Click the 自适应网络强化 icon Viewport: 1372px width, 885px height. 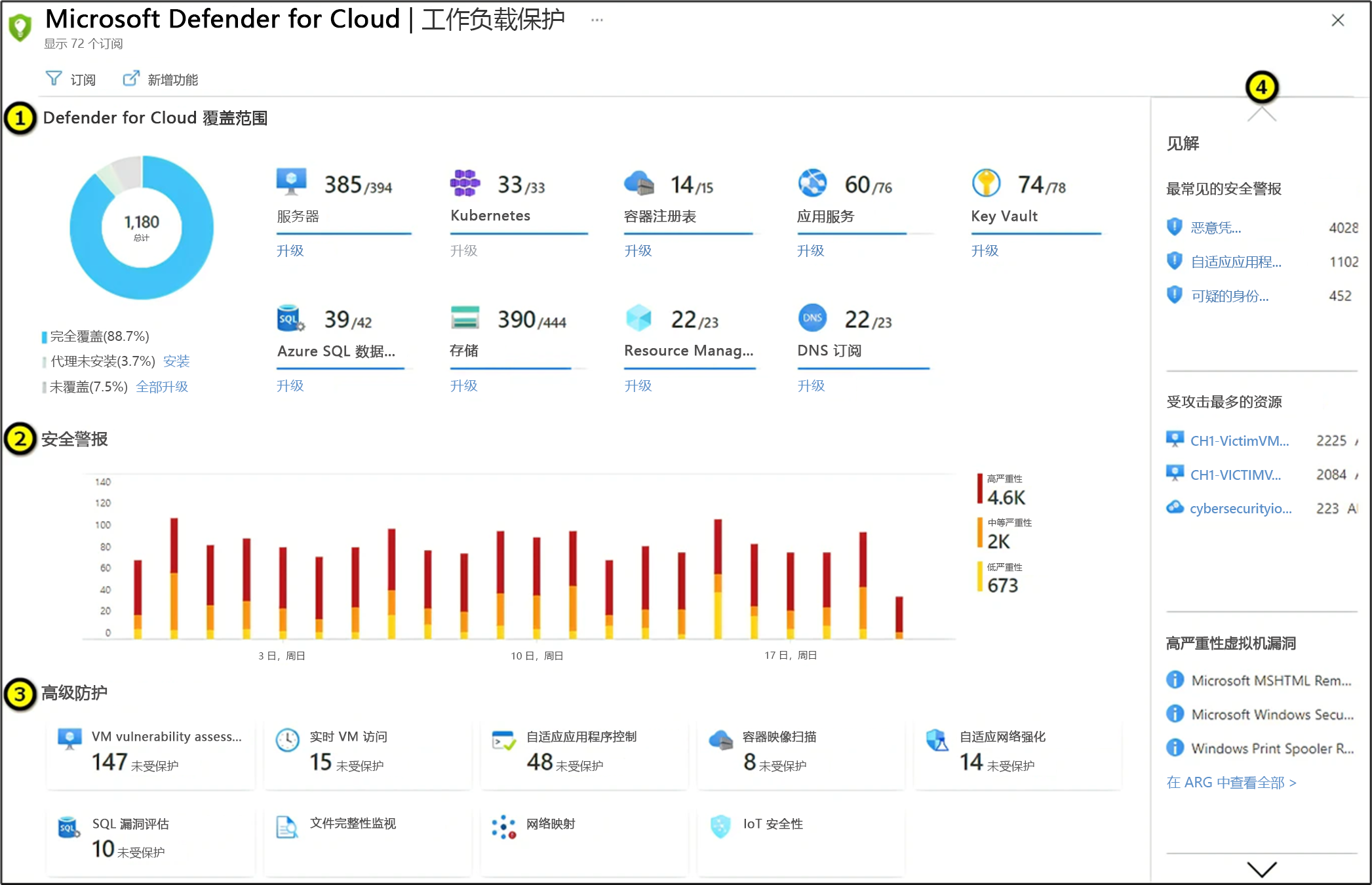tap(937, 740)
